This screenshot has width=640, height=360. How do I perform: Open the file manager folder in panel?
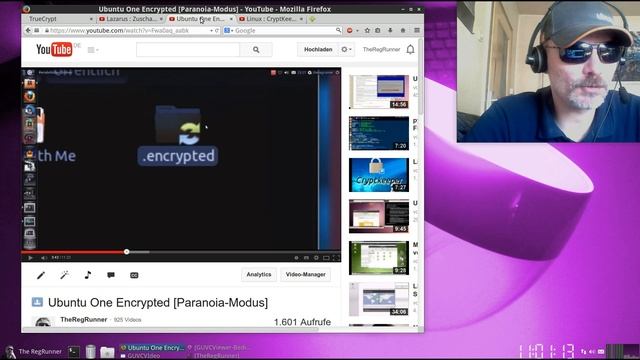pos(107,352)
